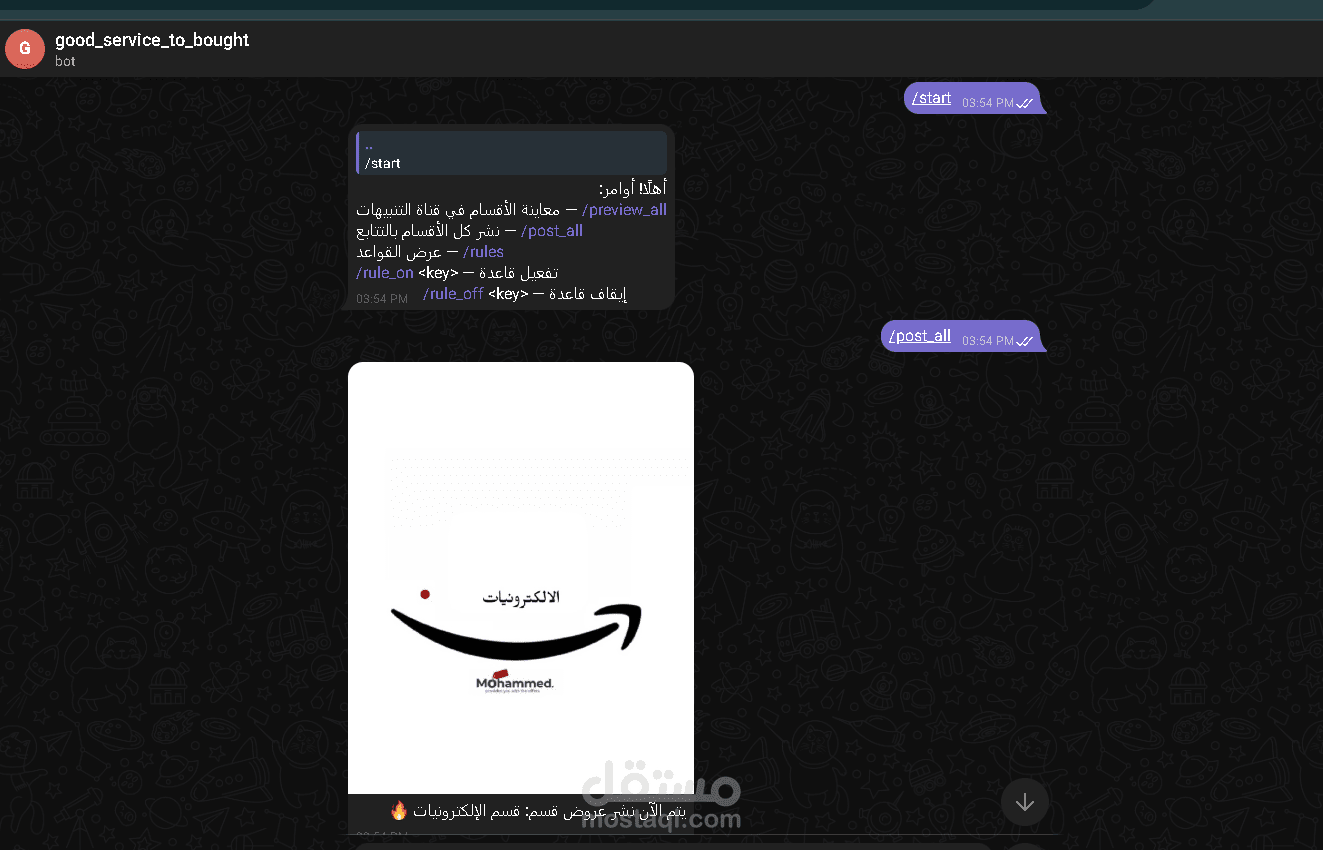
Task: Click the /post_all link in bot reply
Action: (551, 231)
